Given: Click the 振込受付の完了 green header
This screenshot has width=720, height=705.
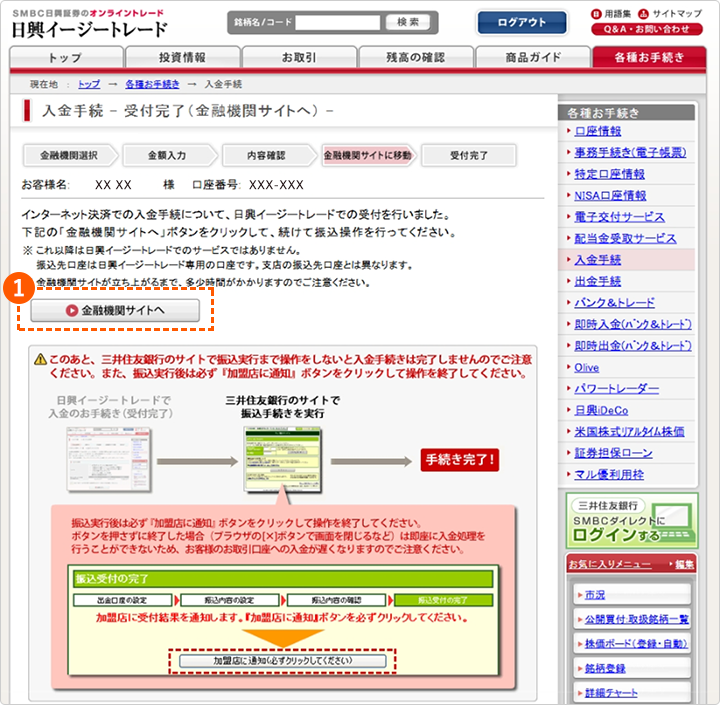Looking at the screenshot, I should click(x=283, y=579).
